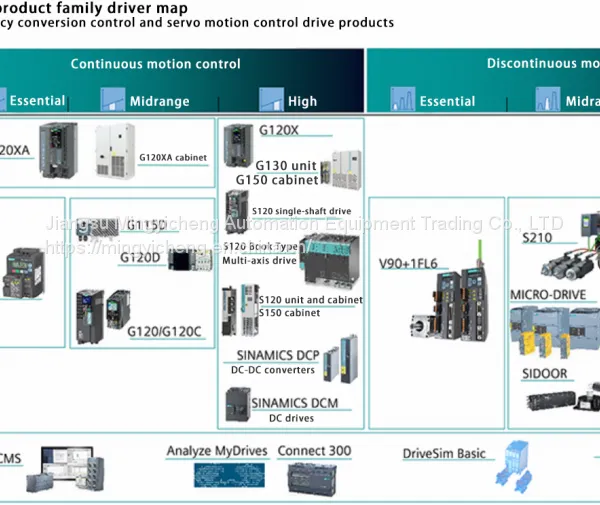This screenshot has width=600, height=505.
Task: Select the Midrange continuous chart icon
Action: point(113,99)
